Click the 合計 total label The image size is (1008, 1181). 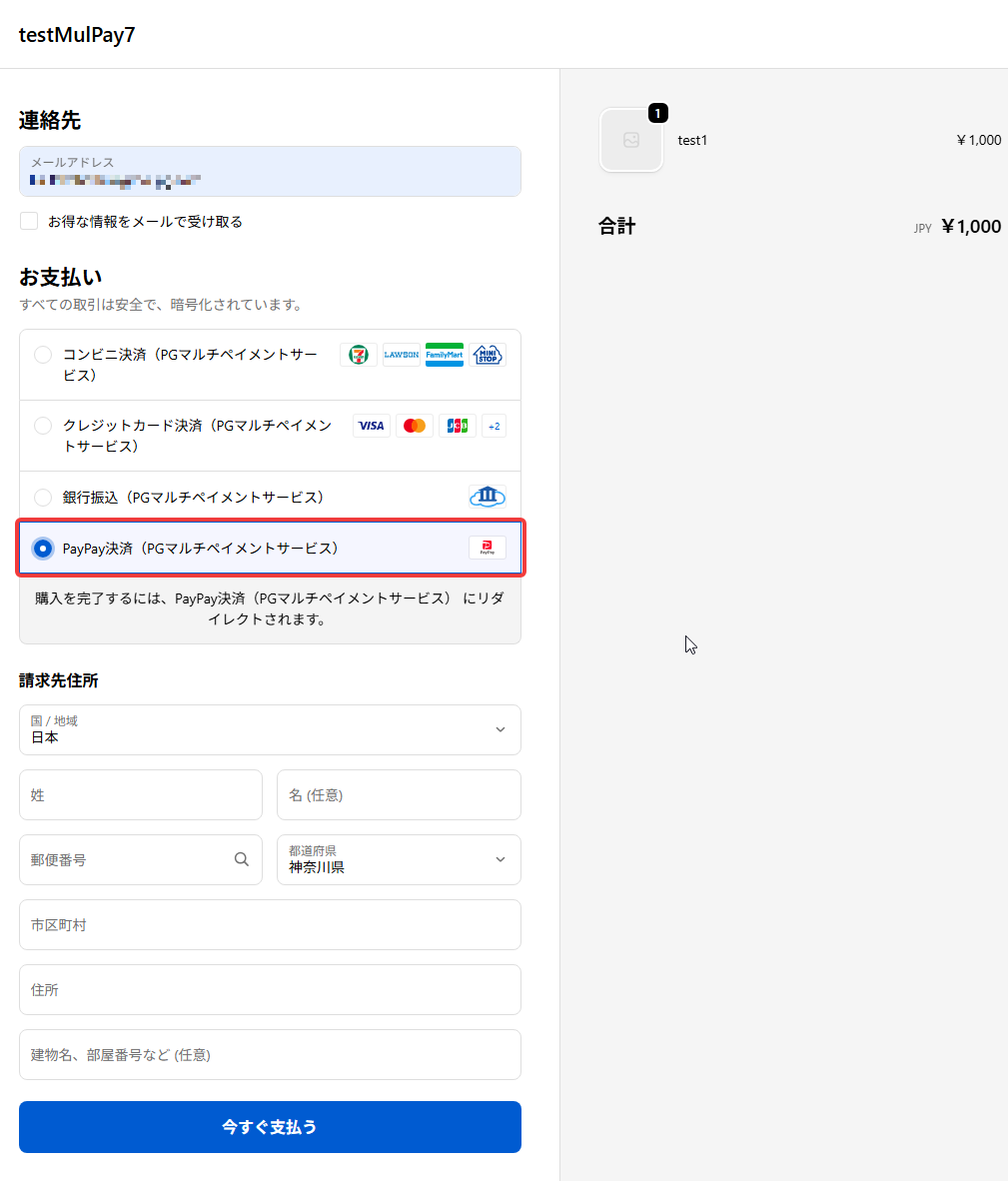[x=616, y=226]
